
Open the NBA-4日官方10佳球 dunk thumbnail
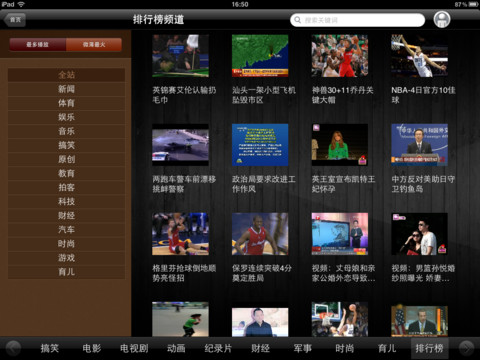click(419, 56)
